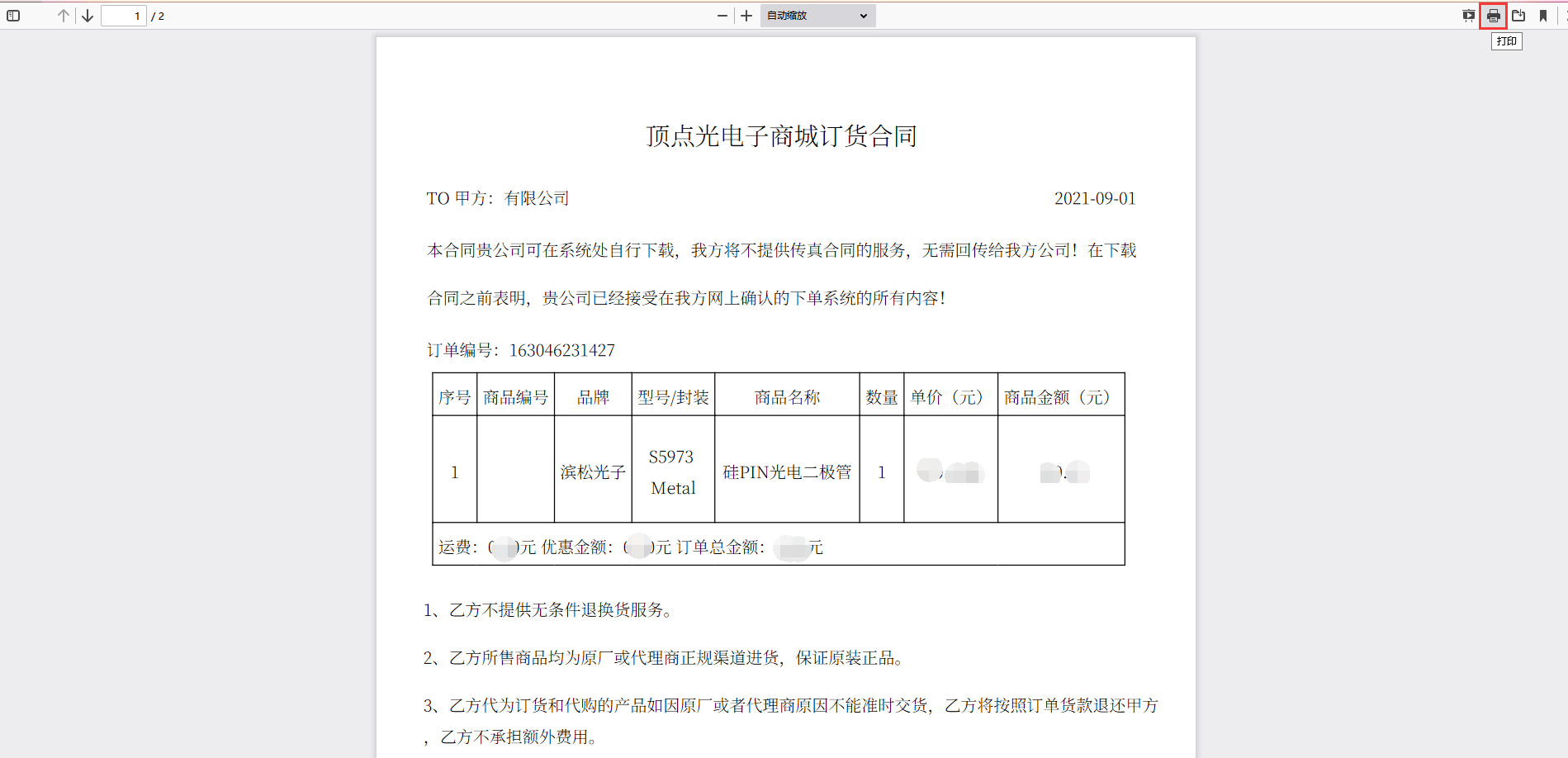Click the S5973 Metal model cell
This screenshot has height=758, width=1568.
coord(672,472)
